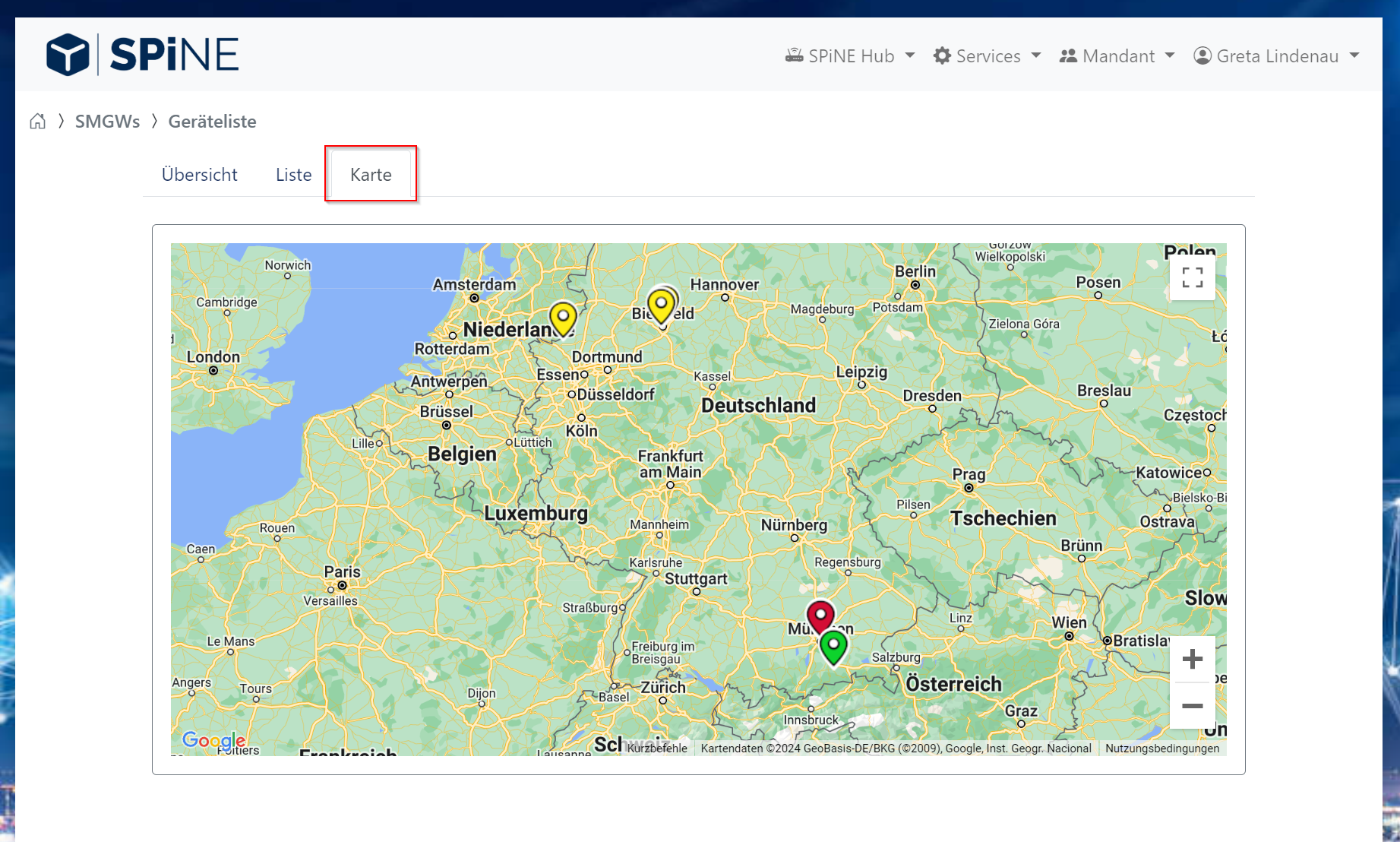This screenshot has width=1400, height=842.
Task: Click the Innsbruck label on the map
Action: tap(811, 720)
